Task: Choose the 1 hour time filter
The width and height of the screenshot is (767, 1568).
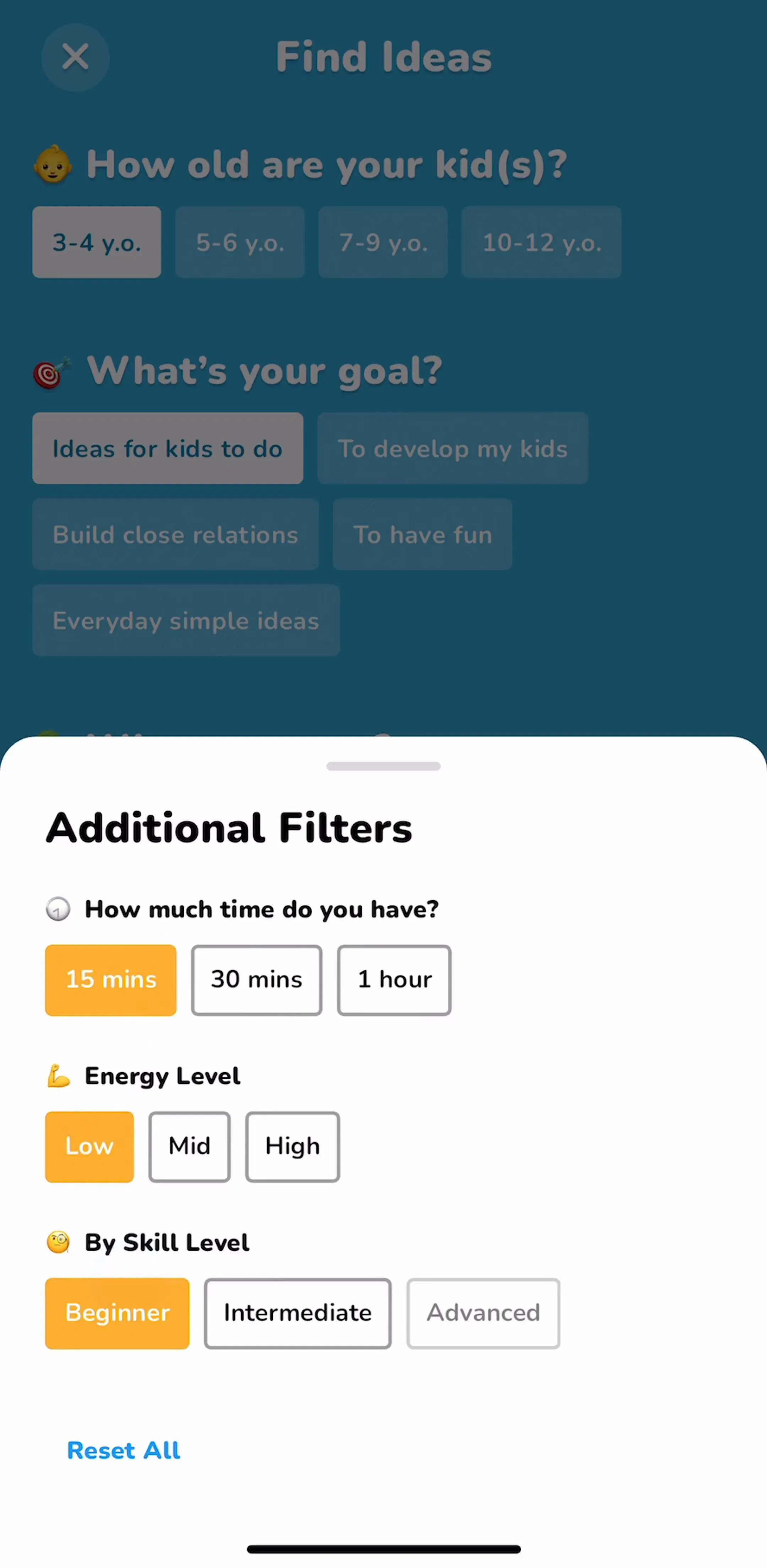Action: [x=394, y=980]
